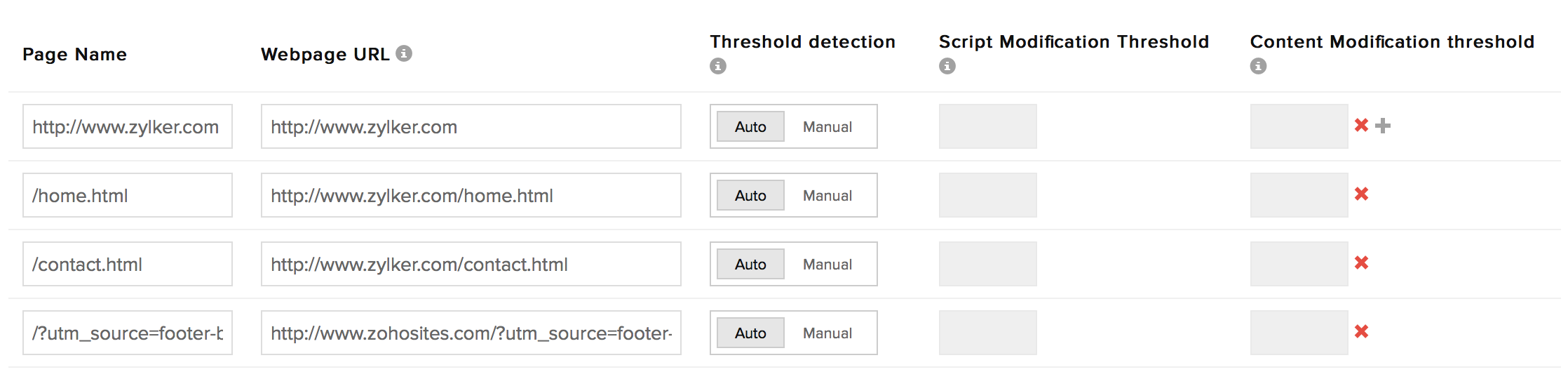Edit the /home.html Page Name field

click(127, 196)
